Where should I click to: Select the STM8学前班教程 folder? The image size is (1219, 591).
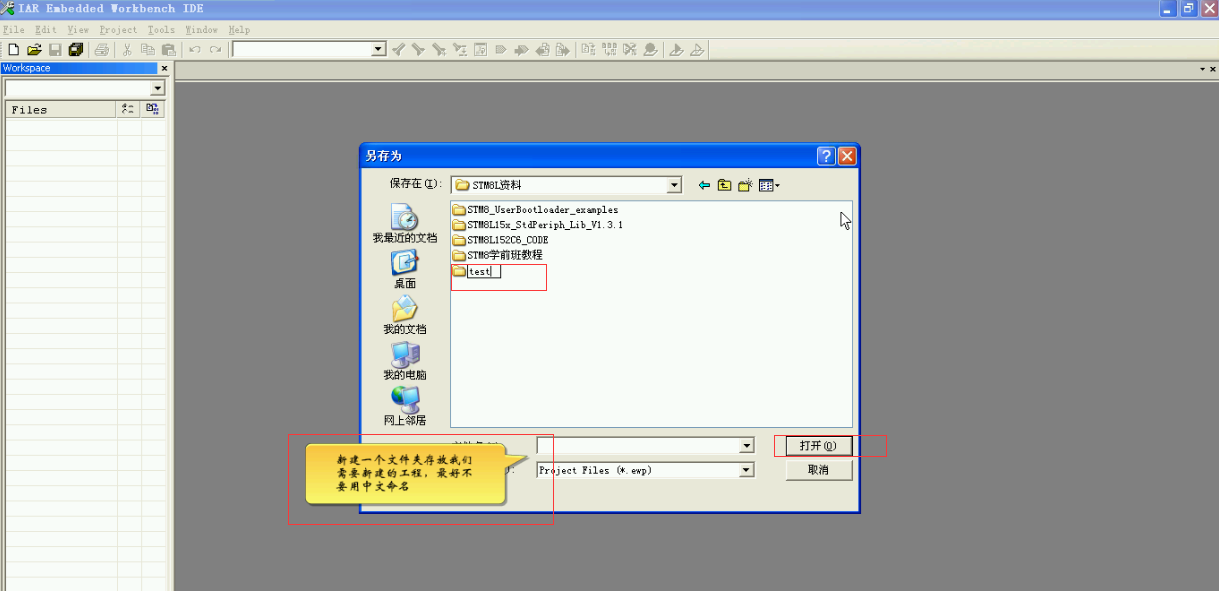pyautogui.click(x=497, y=255)
